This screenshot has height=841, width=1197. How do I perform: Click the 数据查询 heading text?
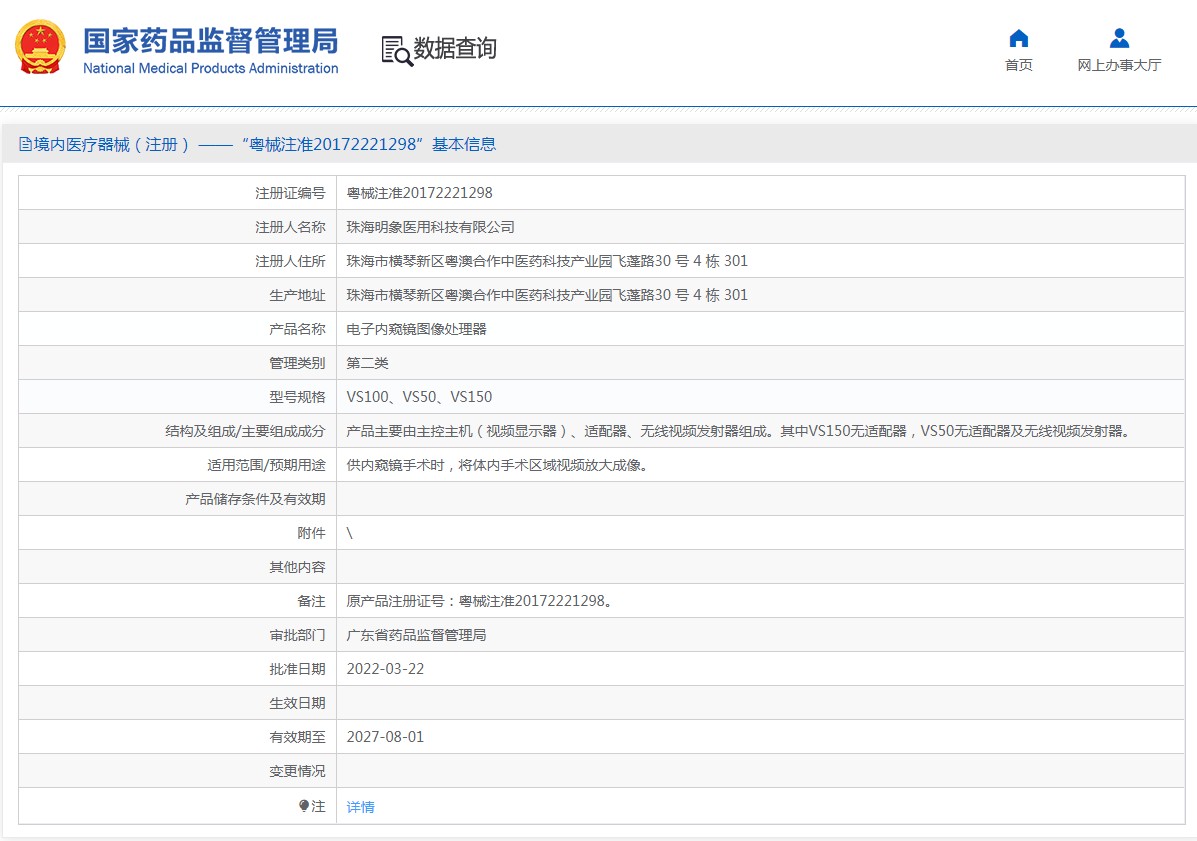click(x=455, y=48)
